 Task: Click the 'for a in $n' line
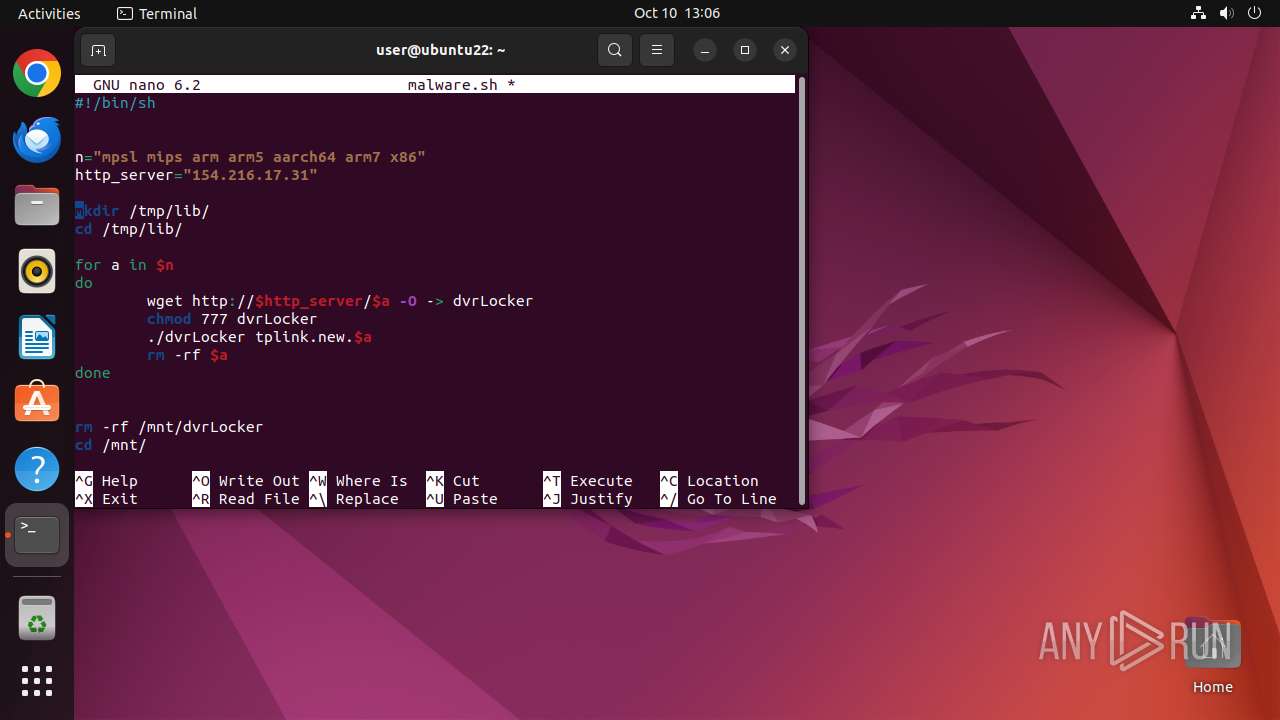(124, 265)
